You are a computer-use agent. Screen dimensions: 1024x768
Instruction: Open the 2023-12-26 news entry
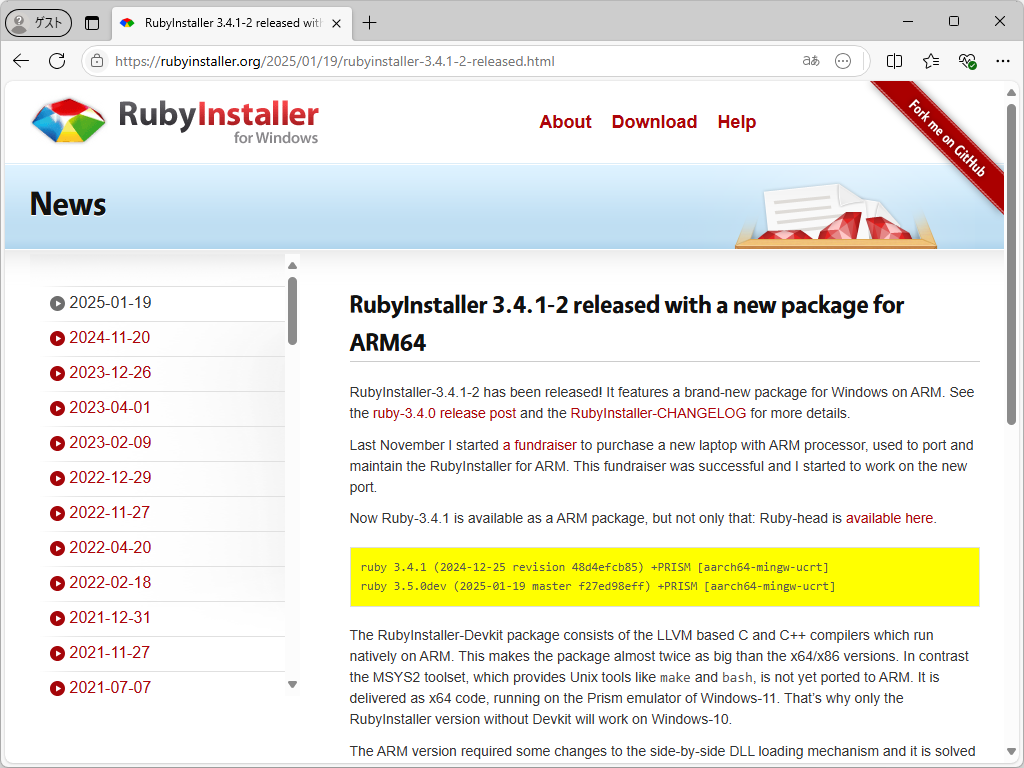tap(110, 372)
